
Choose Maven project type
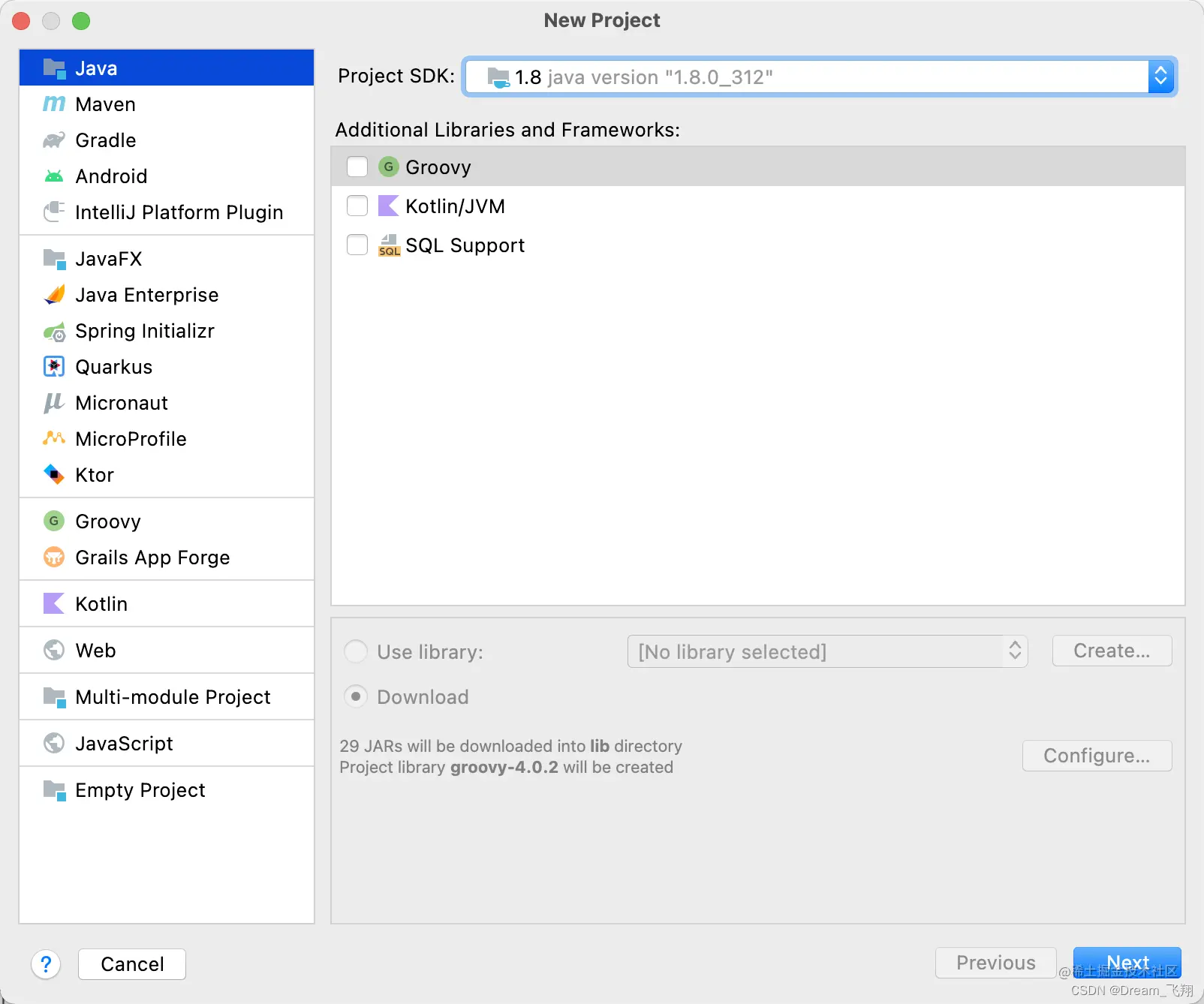tap(167, 104)
